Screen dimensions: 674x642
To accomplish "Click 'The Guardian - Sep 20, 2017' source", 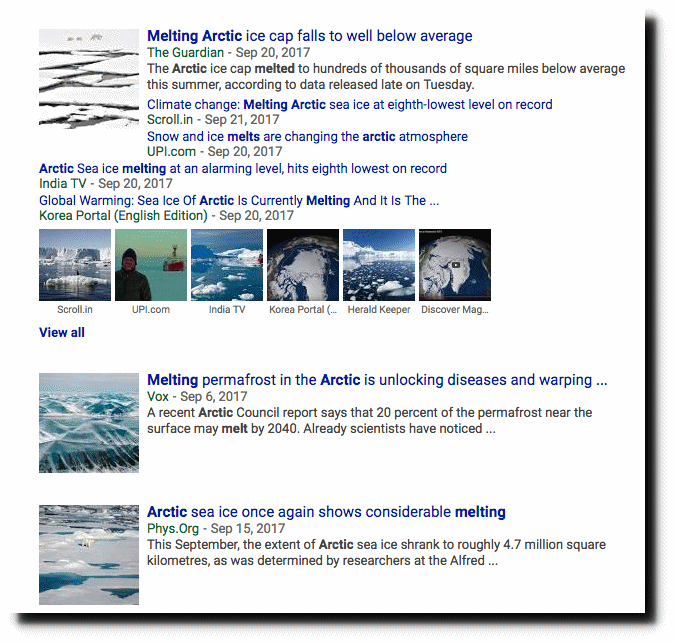I will point(228,52).
